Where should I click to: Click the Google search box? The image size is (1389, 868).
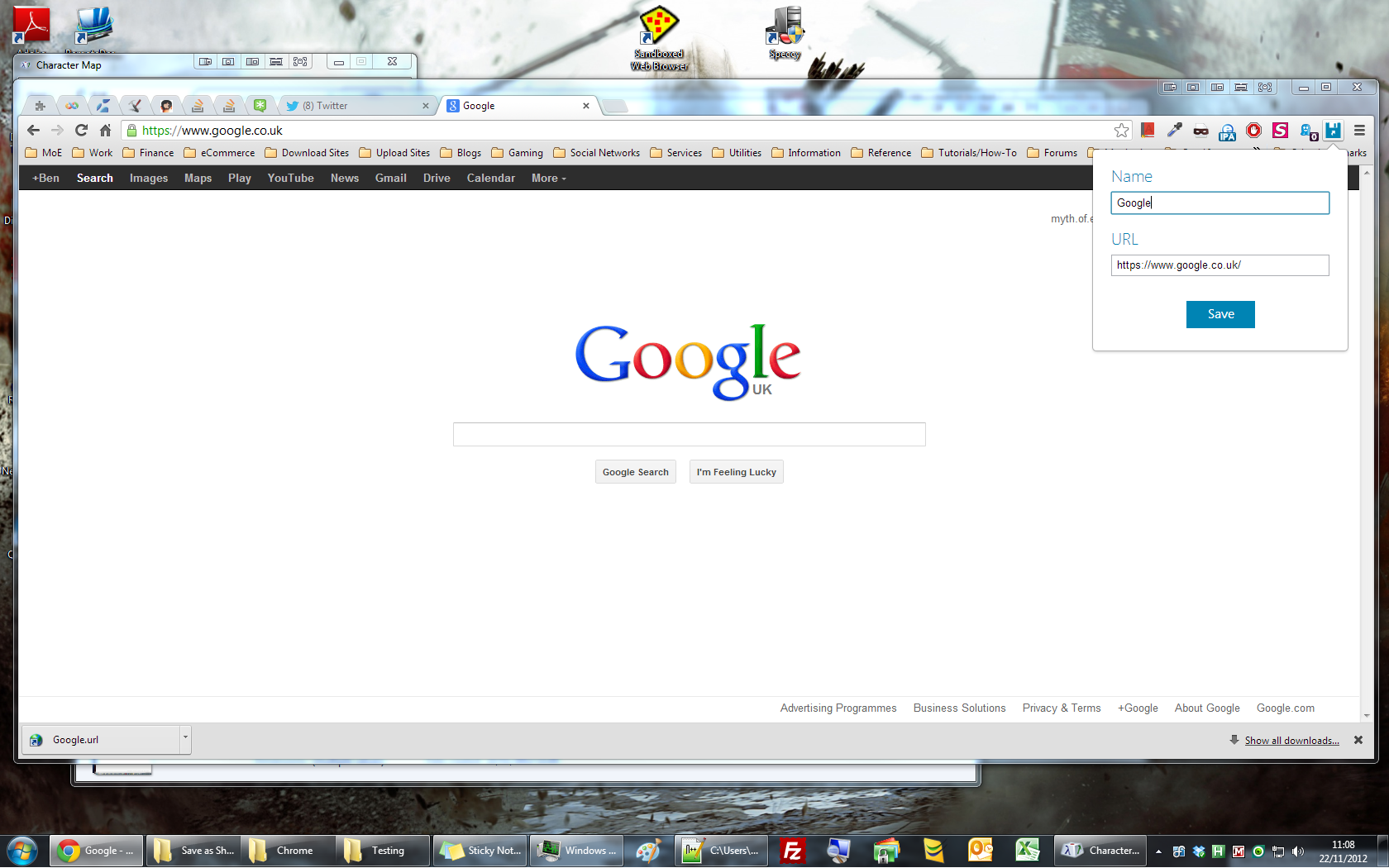coord(689,434)
